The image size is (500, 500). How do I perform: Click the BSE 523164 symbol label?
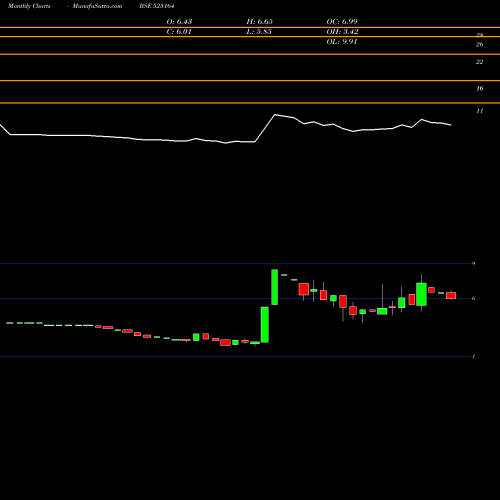157,6
